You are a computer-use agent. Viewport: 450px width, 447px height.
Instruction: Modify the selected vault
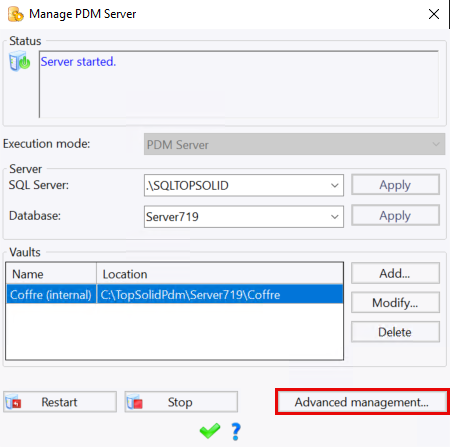pos(395,303)
